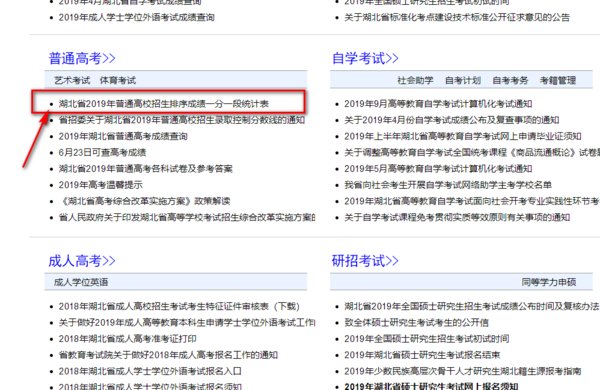
Task: Open 2019年全国硕士研究生招生考试初试时间 in 研招考试 list
Action: [x=427, y=339]
